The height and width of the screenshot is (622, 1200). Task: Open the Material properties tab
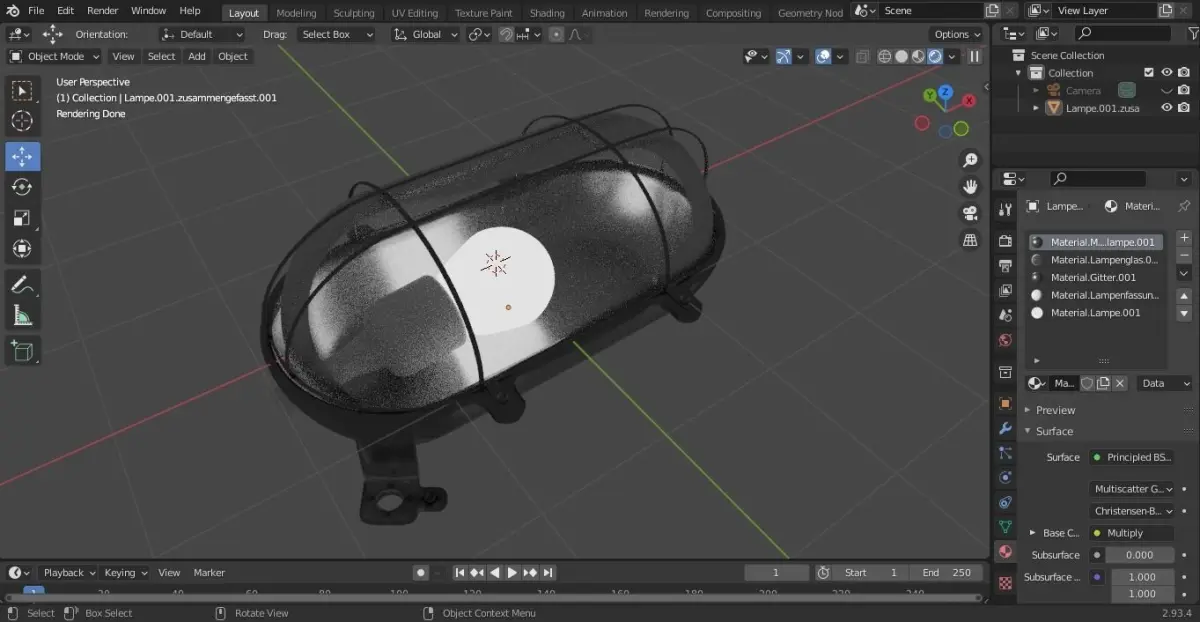coord(1005,552)
